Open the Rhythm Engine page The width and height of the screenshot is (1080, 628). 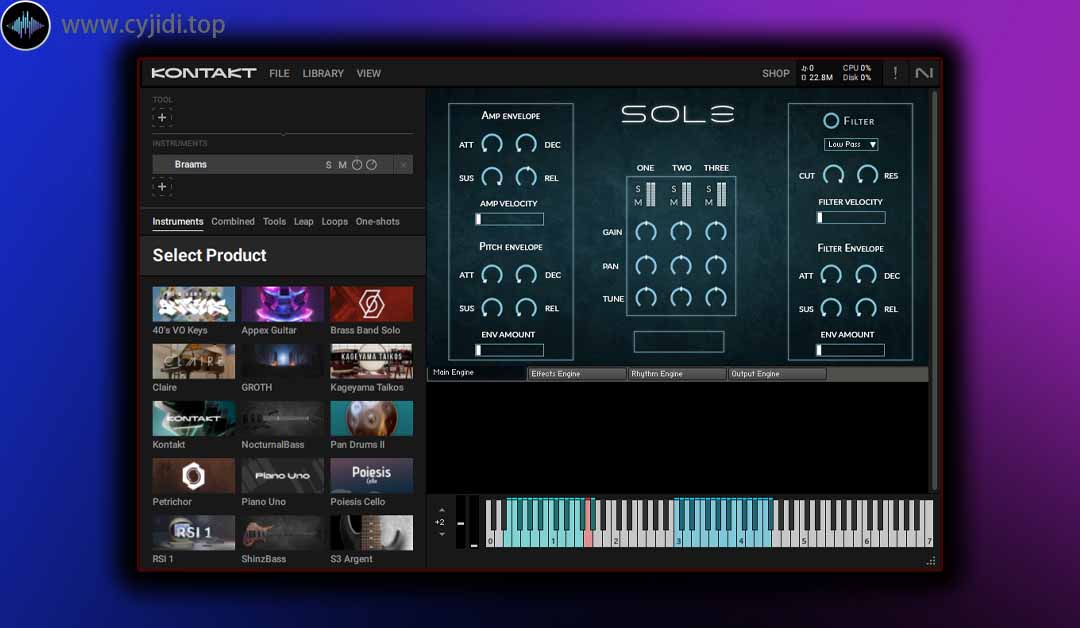(x=677, y=374)
